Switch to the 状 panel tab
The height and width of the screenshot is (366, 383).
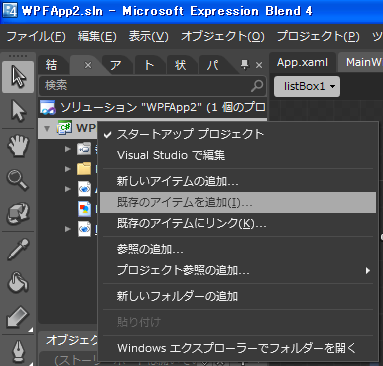(x=181, y=65)
